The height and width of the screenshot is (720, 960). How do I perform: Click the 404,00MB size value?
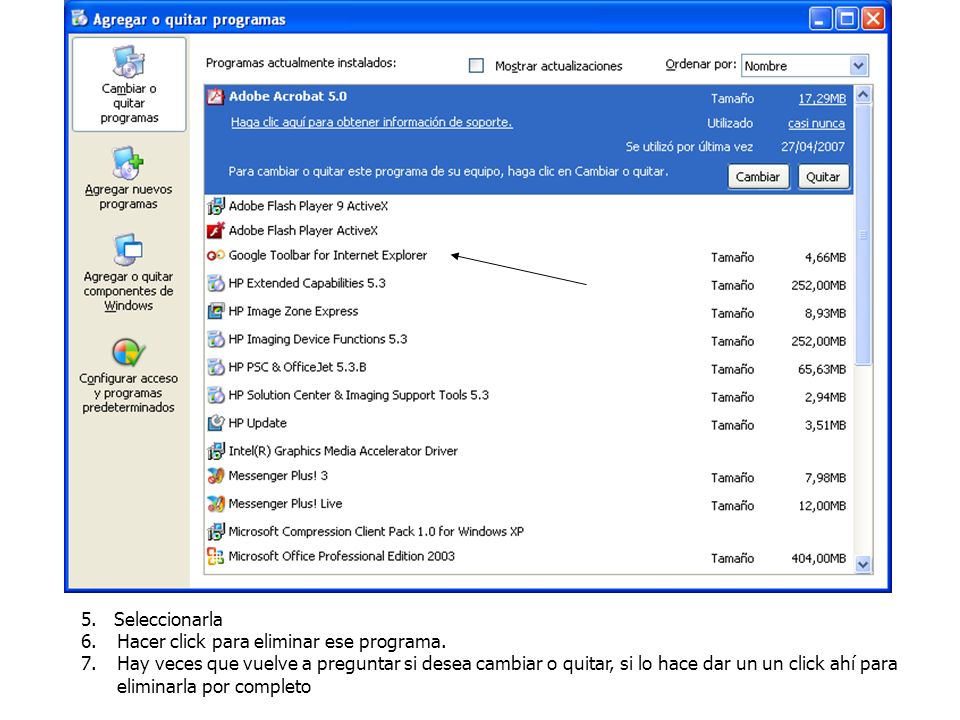[819, 558]
